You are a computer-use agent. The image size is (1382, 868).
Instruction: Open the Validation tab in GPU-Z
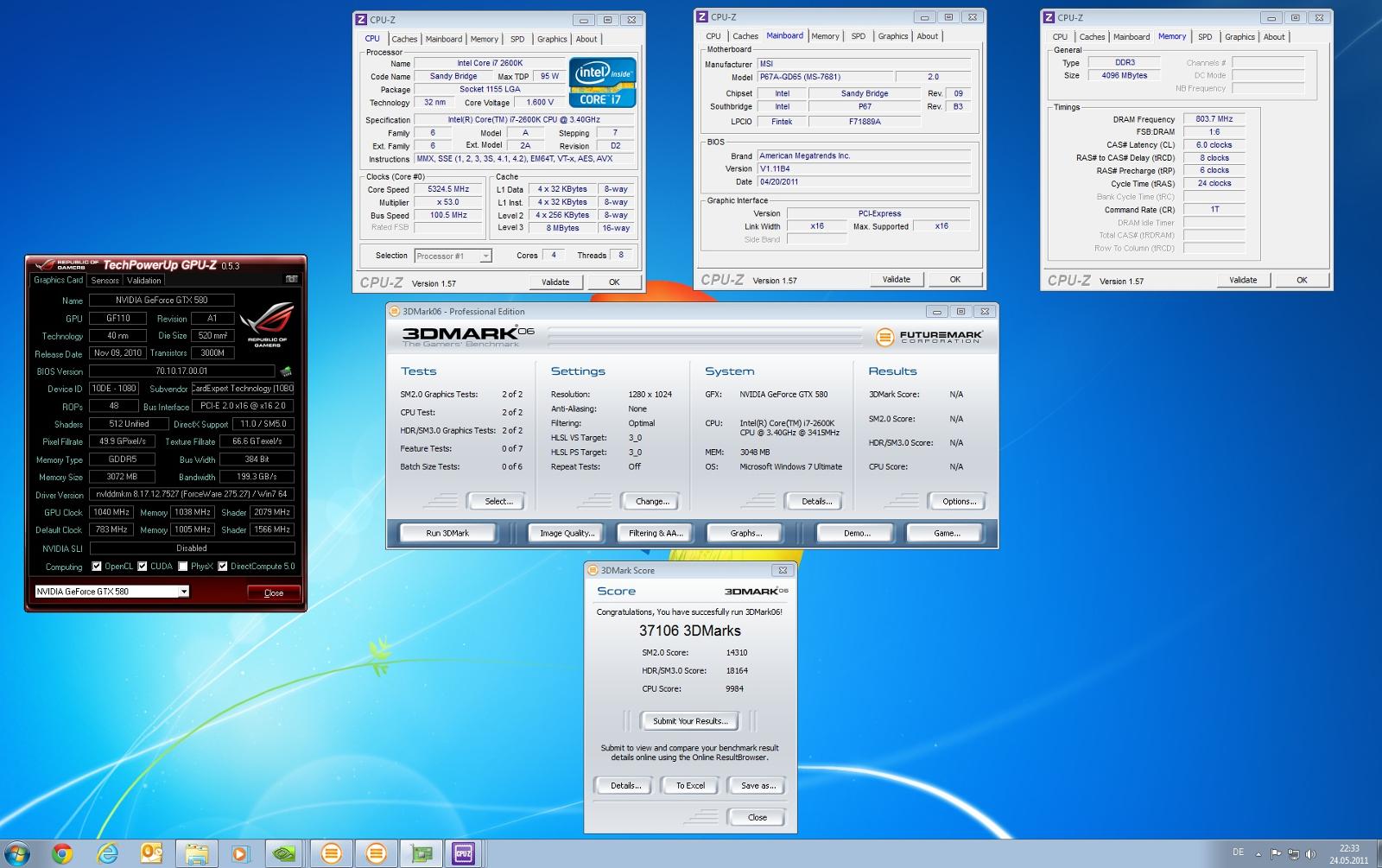[x=143, y=280]
